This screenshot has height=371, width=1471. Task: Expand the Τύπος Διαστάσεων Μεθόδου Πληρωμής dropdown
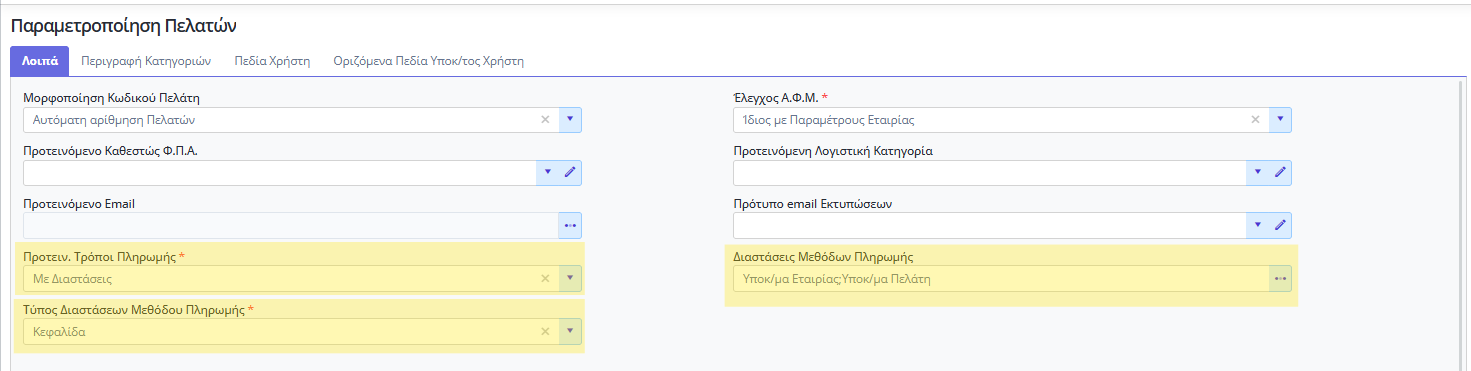tap(570, 331)
